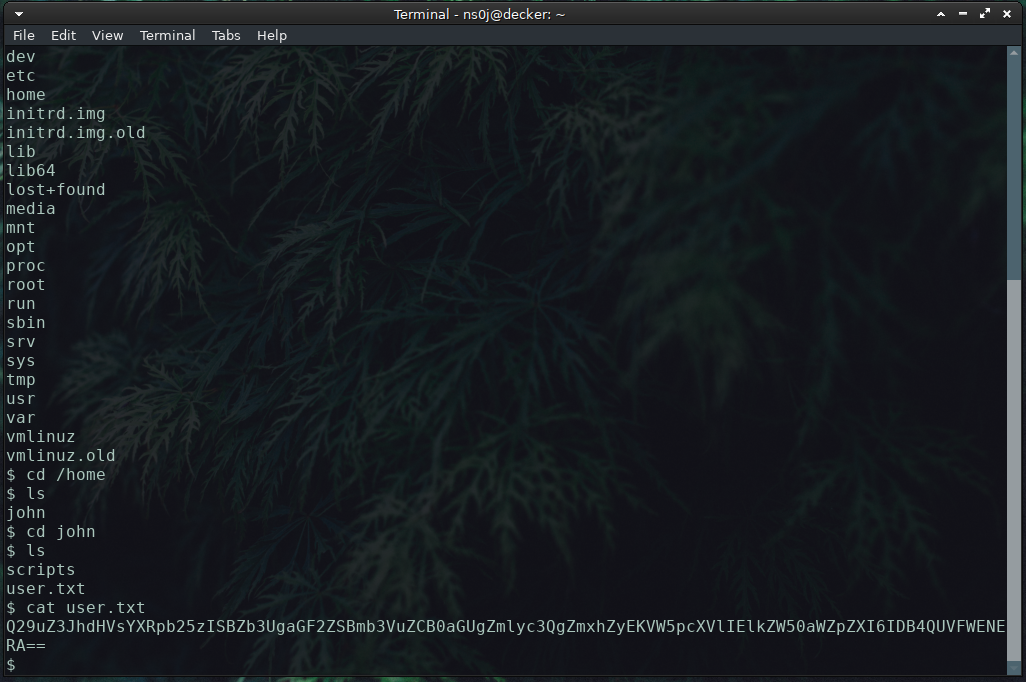Click the 'home' listing line
The height and width of the screenshot is (682, 1026).
click(x=26, y=95)
